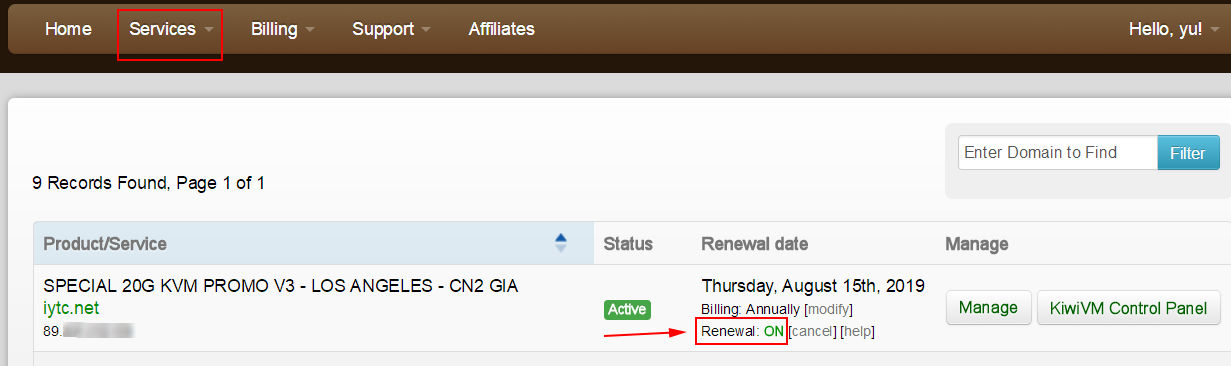Open the KiwiVM Control Panel
Screen dimensions: 1231x366
click(x=1129, y=308)
